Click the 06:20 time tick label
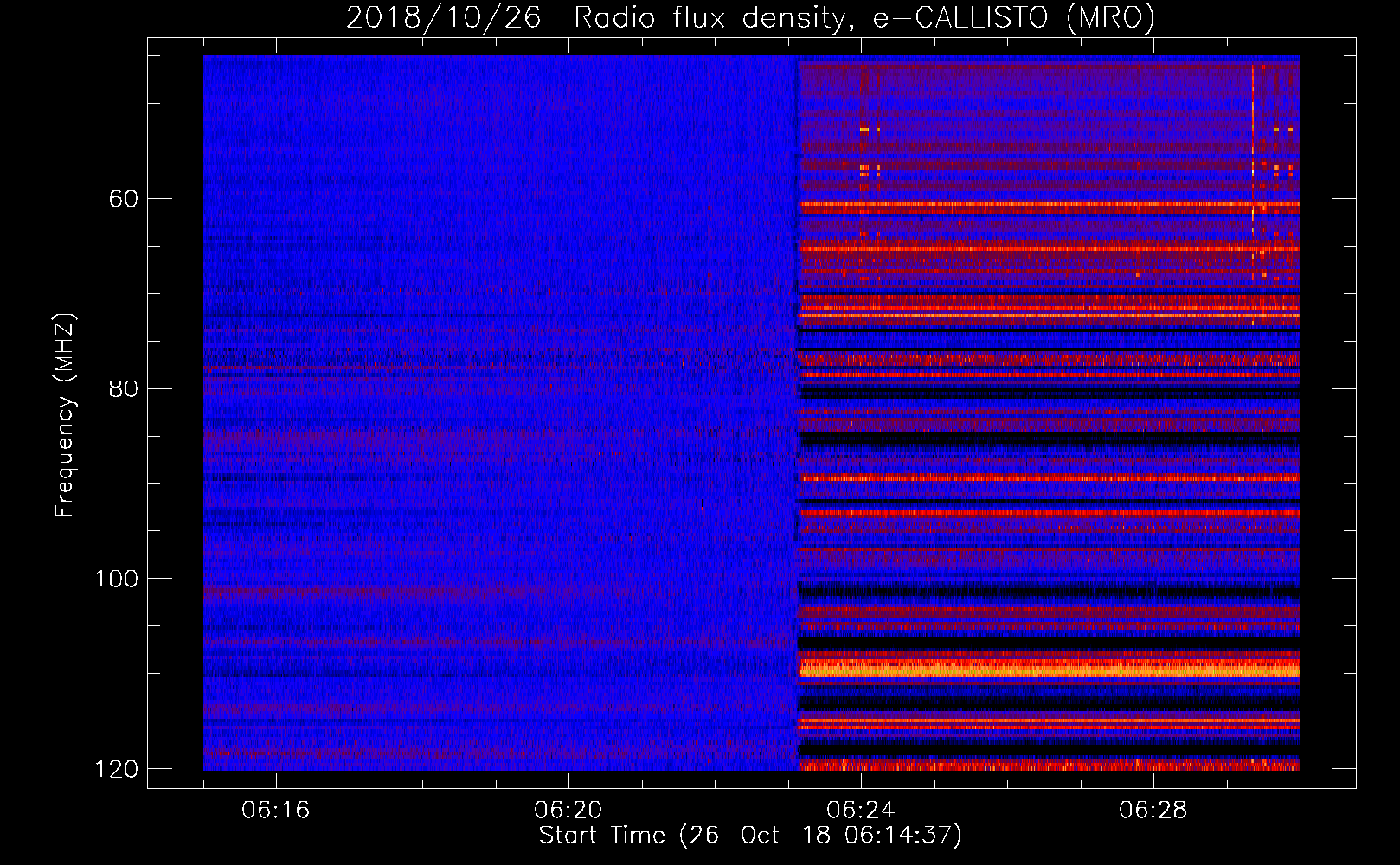 pos(568,811)
